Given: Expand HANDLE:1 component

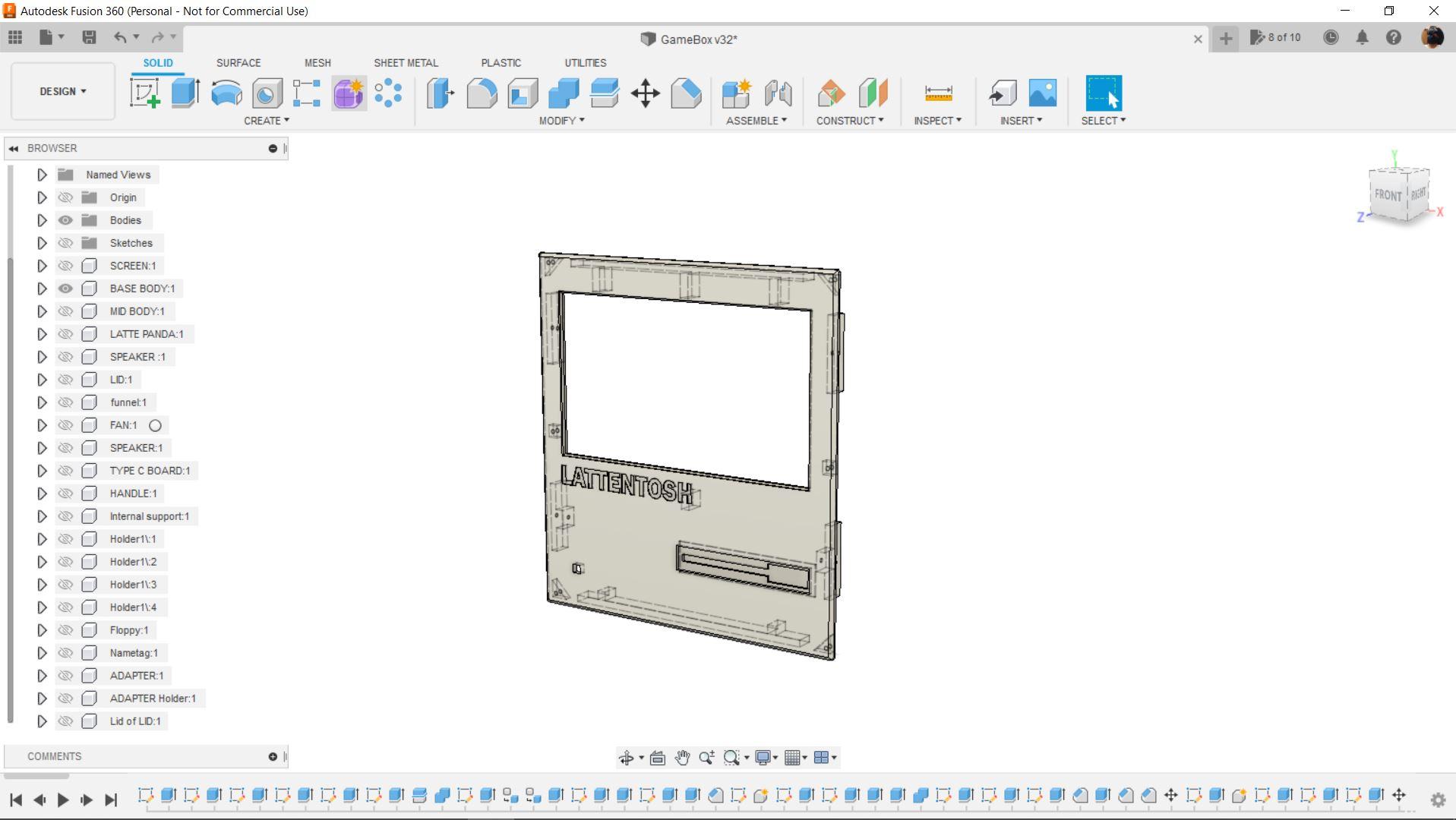Looking at the screenshot, I should pyautogui.click(x=42, y=494).
